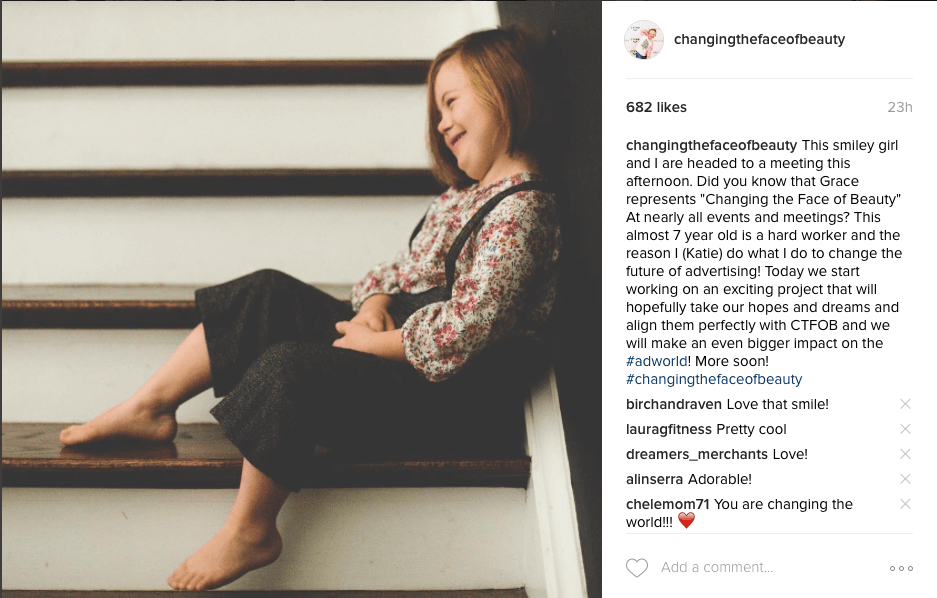Delete the birchandraven comment with X
Image resolution: width=937 pixels, height=598 pixels.
click(905, 404)
